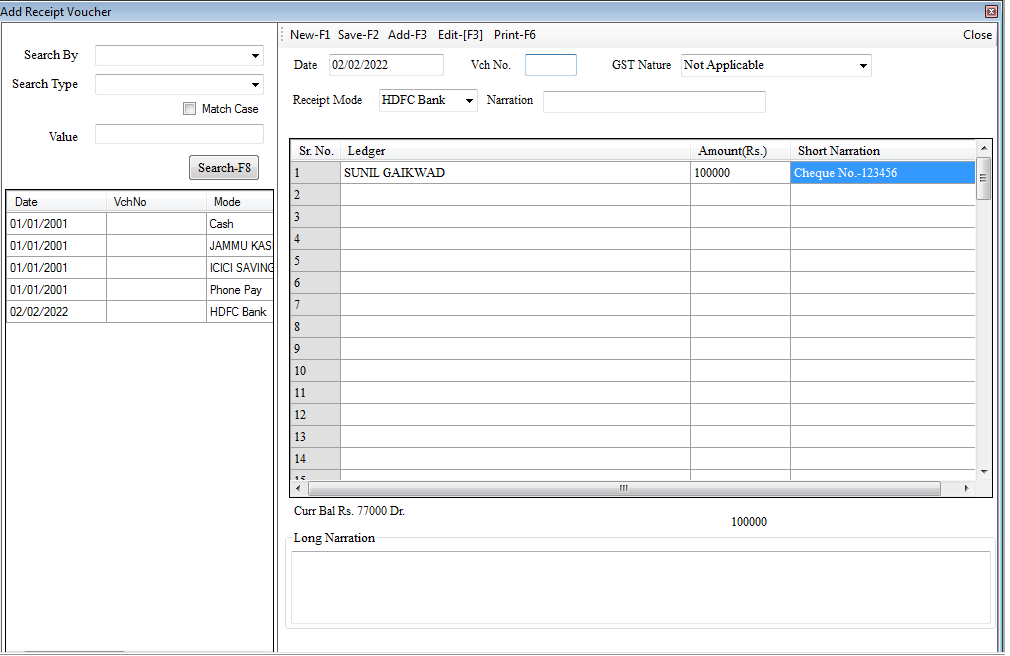Image resolution: width=1010 pixels, height=656 pixels.
Task: Click inside the Long Narration text box
Action: point(640,587)
